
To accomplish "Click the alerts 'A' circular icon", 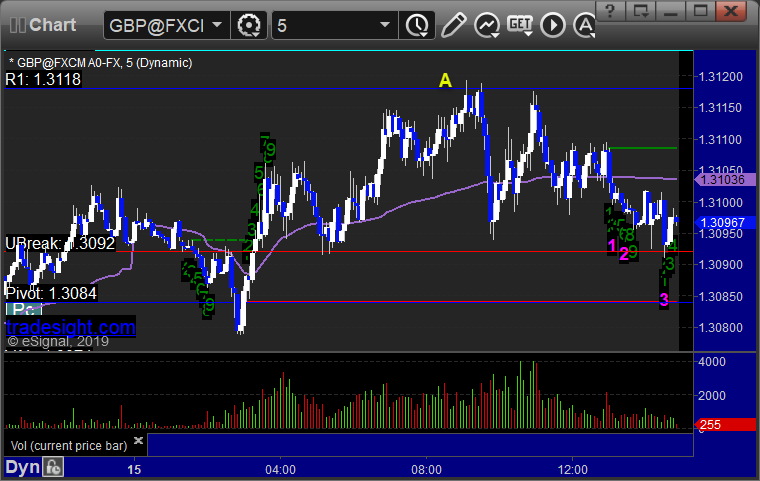I will (584, 25).
